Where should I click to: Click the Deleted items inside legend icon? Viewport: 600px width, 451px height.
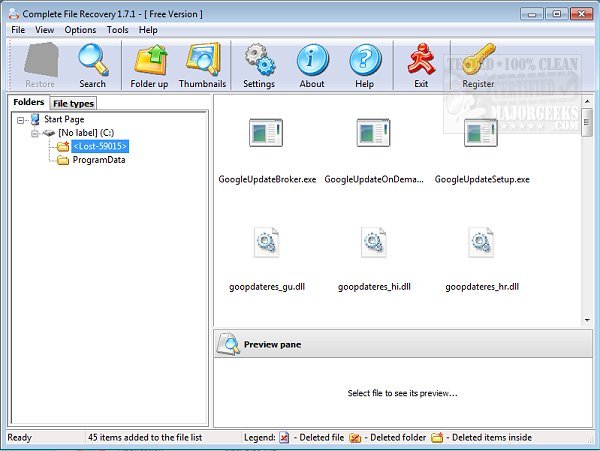[x=437, y=437]
